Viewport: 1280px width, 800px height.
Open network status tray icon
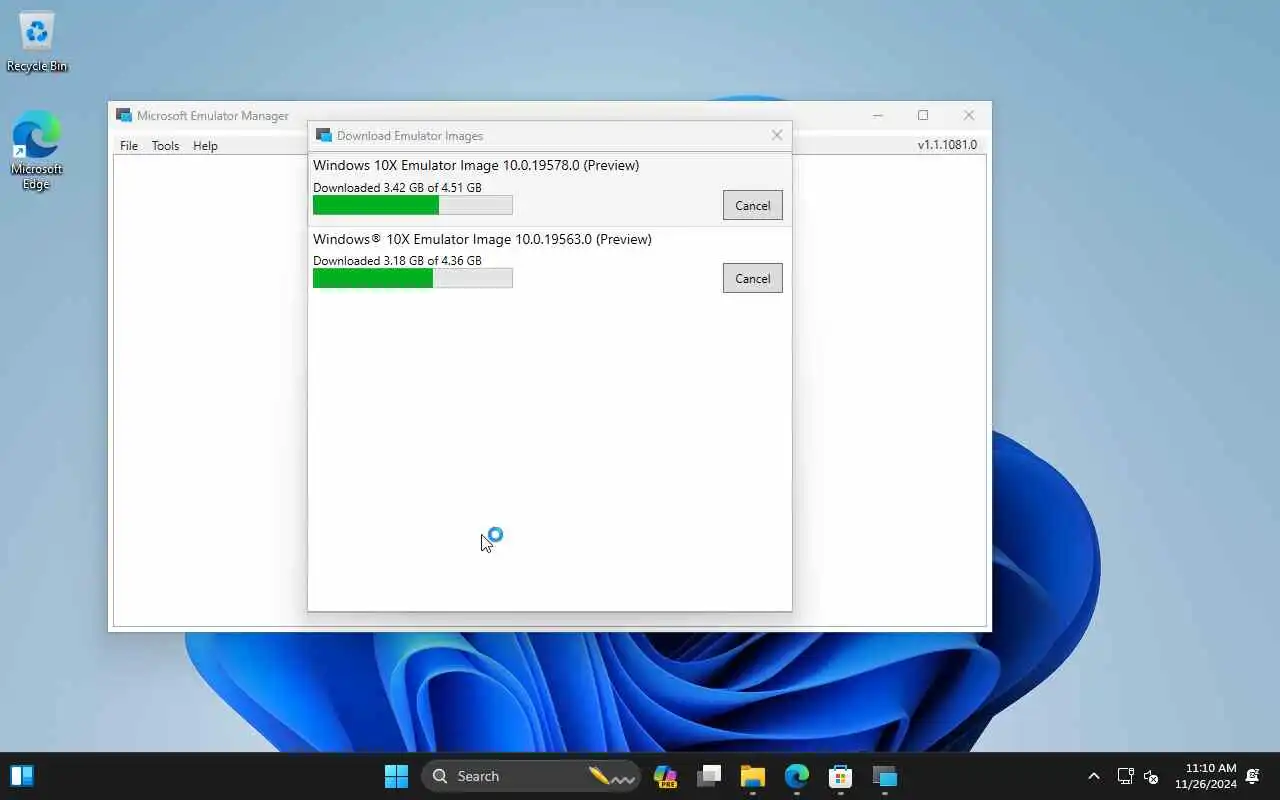[x=1125, y=776]
